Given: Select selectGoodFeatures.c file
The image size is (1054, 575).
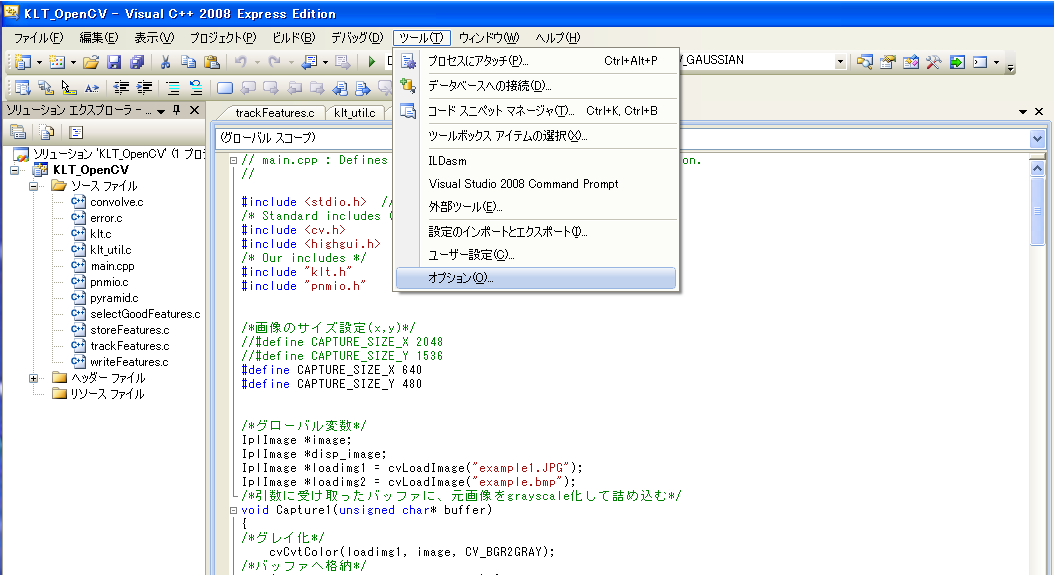Looking at the screenshot, I should coord(145,314).
